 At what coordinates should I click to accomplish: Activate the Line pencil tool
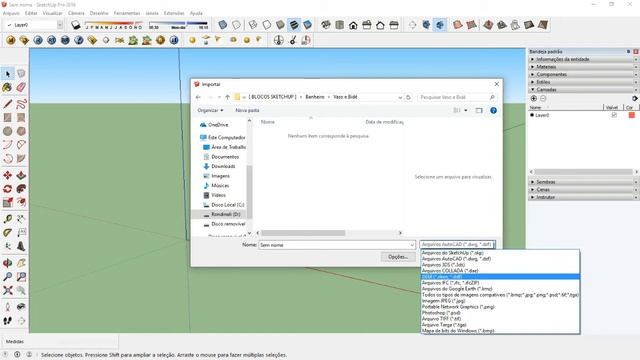[x=8, y=104]
